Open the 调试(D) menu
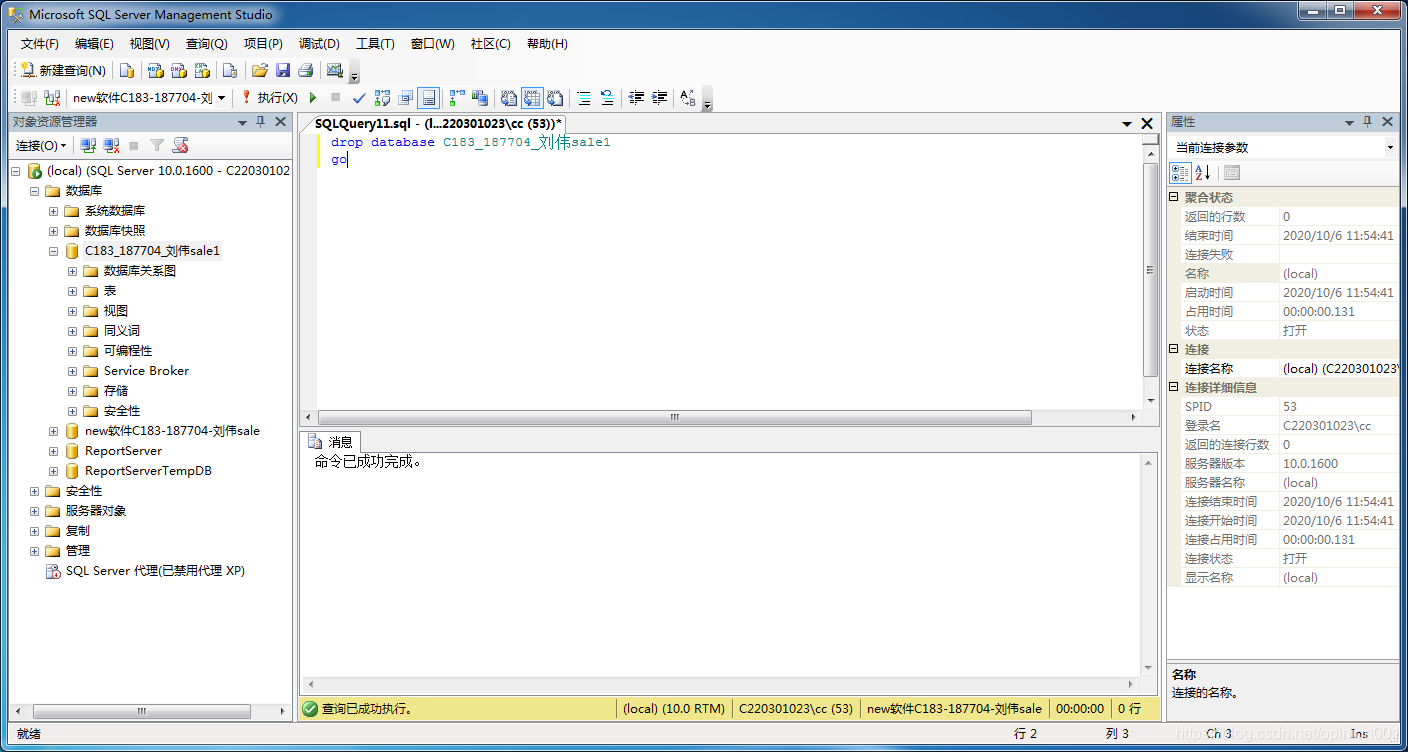The width and height of the screenshot is (1408, 752). click(x=319, y=44)
